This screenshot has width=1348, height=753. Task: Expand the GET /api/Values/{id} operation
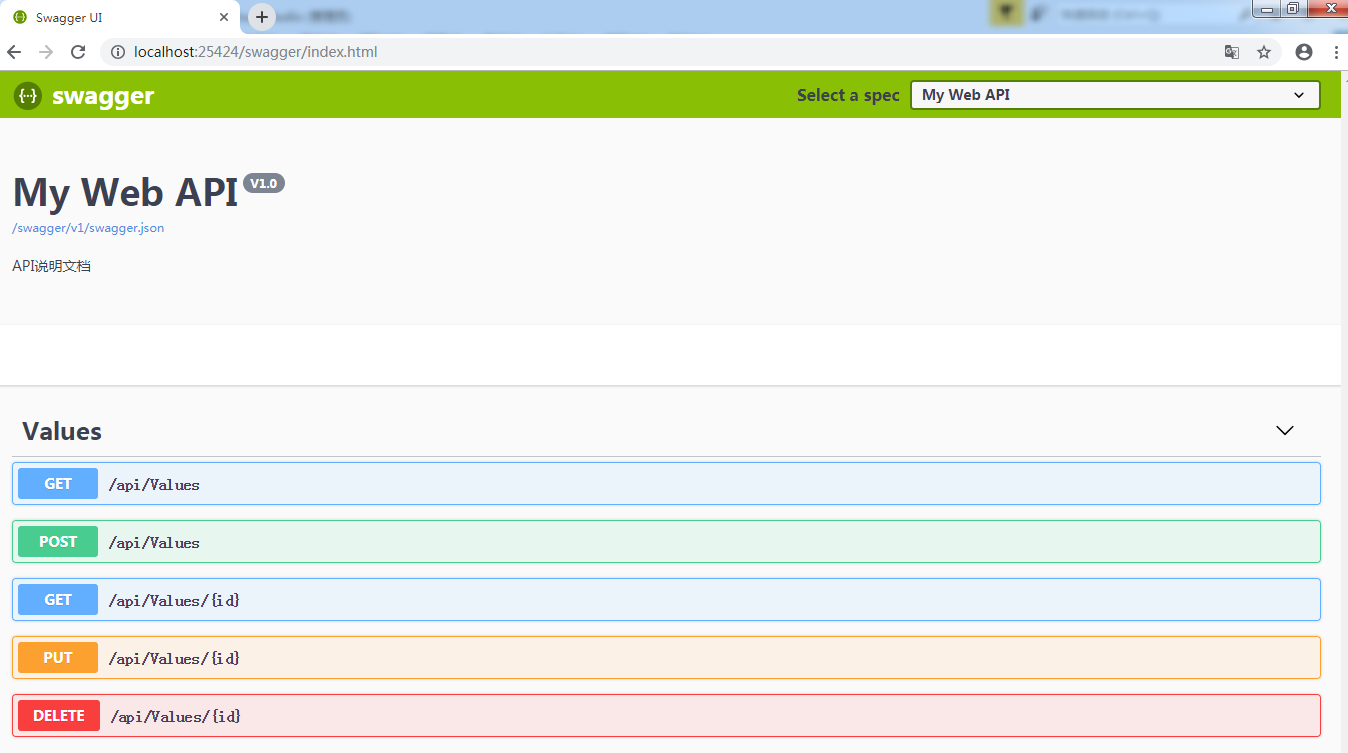coord(666,600)
